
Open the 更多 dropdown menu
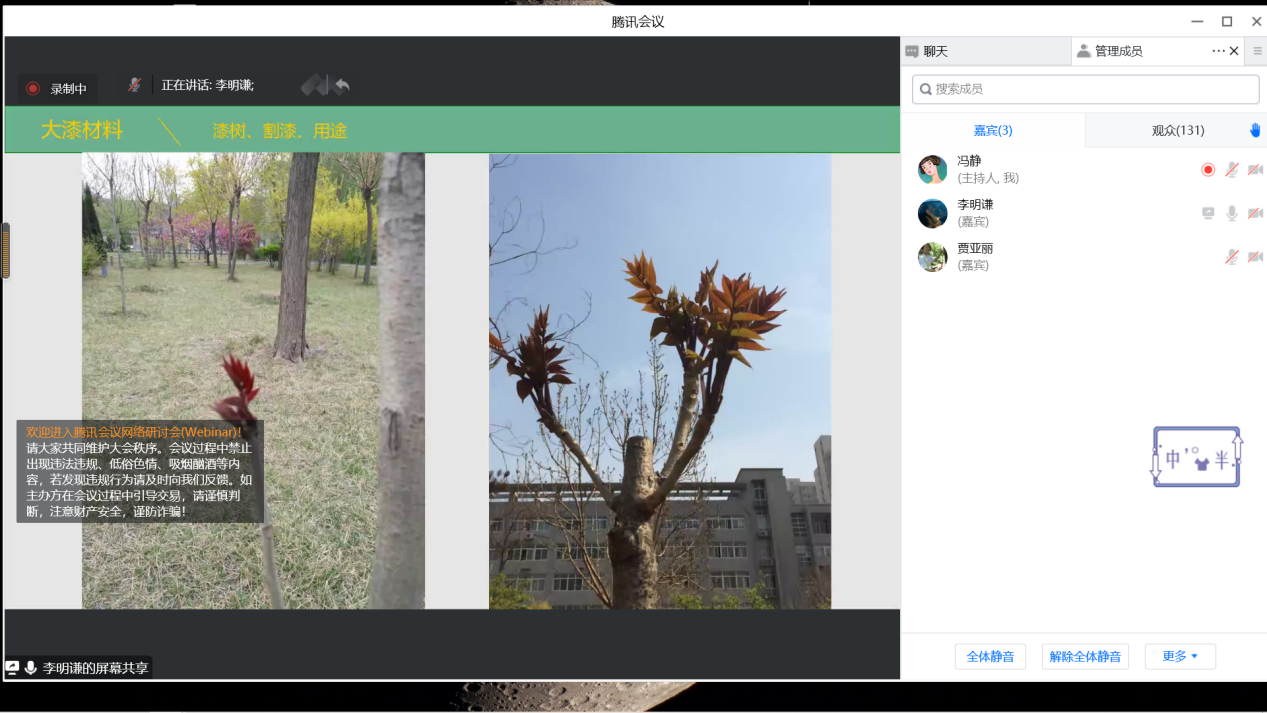(1180, 656)
